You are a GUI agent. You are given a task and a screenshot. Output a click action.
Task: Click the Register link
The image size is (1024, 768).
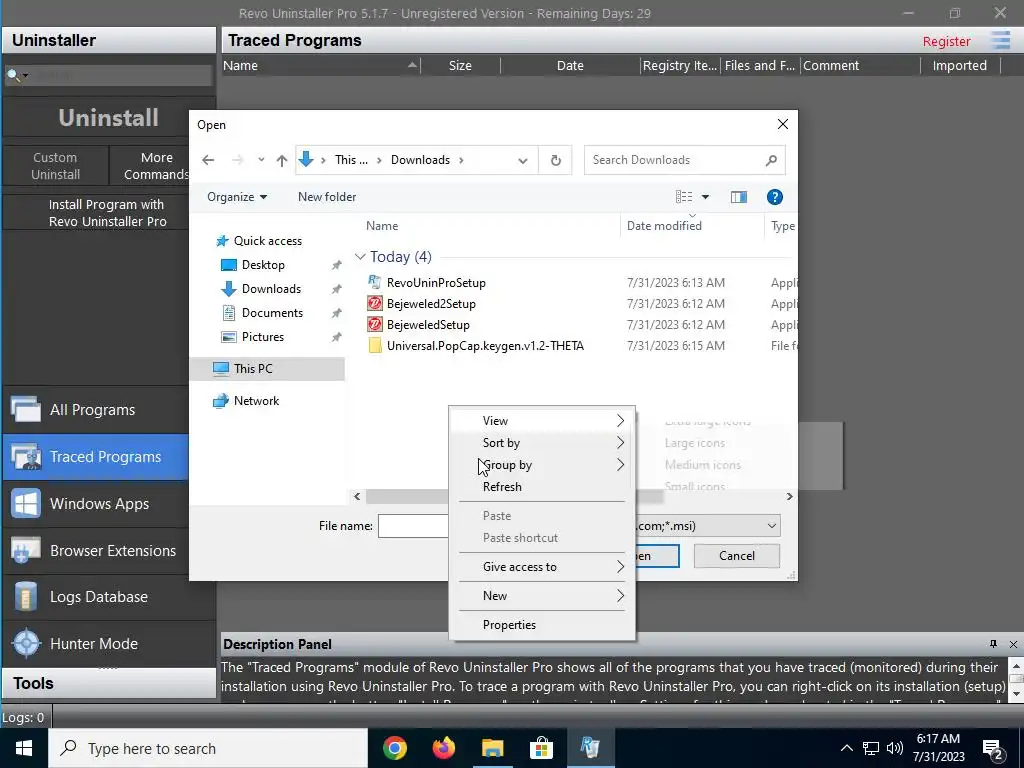click(x=946, y=41)
